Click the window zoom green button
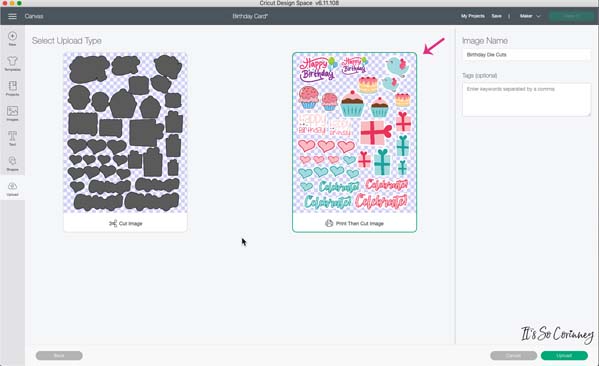The height and width of the screenshot is (366, 599). coord(19,3)
